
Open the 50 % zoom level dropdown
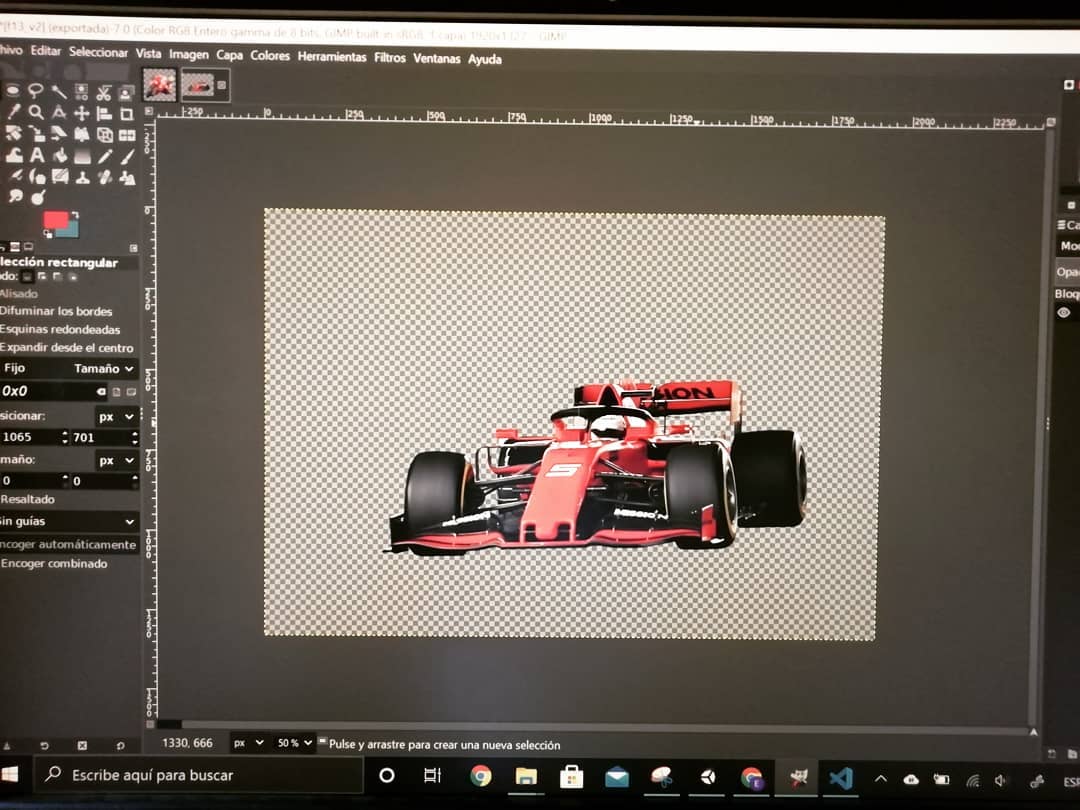(294, 742)
